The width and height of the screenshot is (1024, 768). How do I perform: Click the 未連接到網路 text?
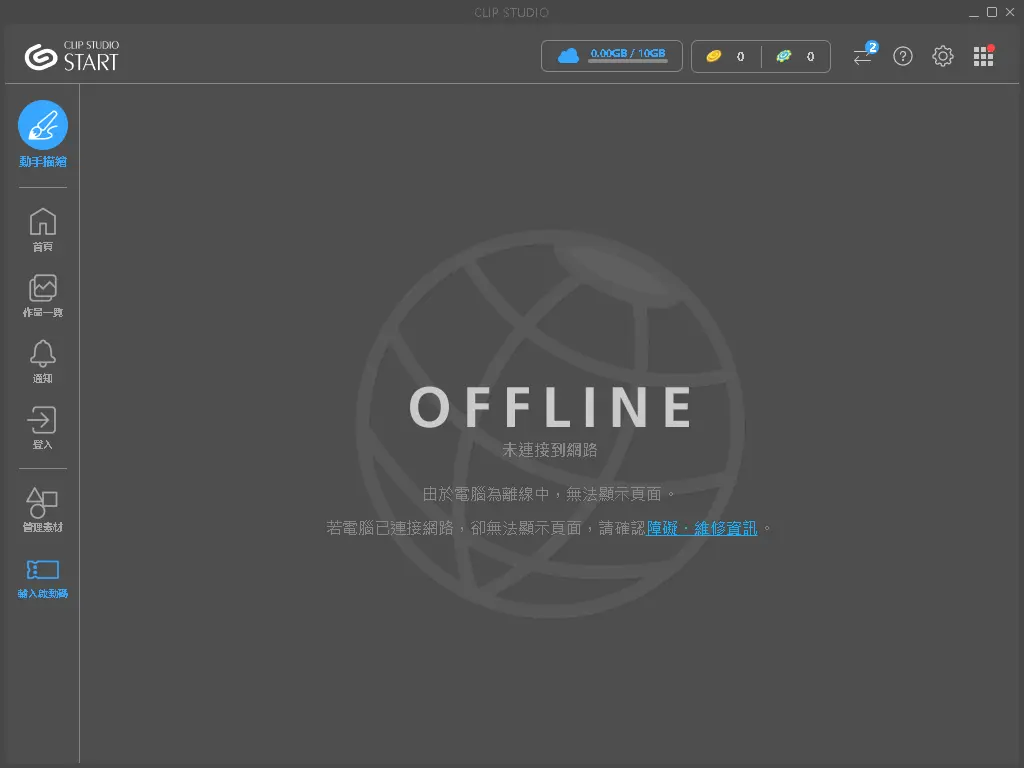click(x=549, y=449)
